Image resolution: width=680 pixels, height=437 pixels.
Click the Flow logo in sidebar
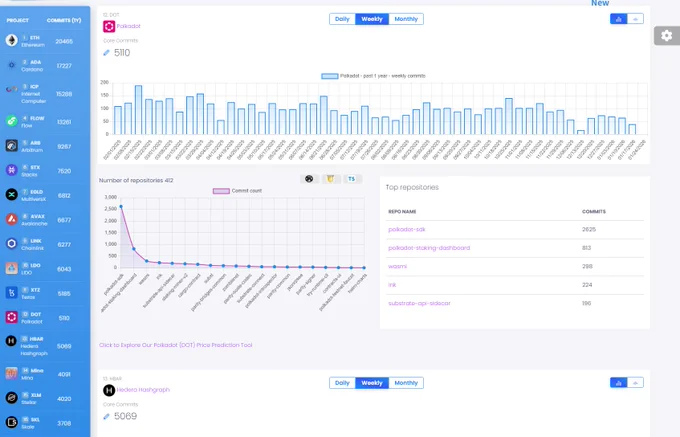[x=12, y=121]
